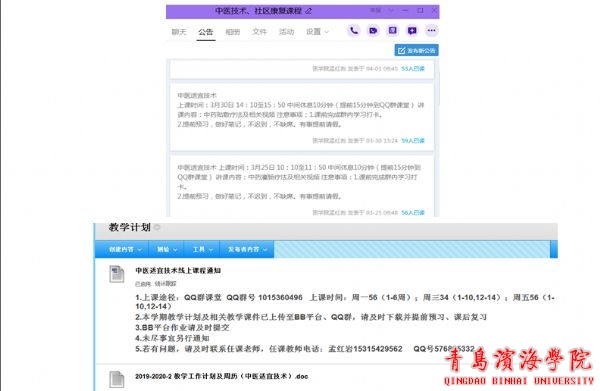
Task: Select the 公告 tab
Action: (205, 32)
